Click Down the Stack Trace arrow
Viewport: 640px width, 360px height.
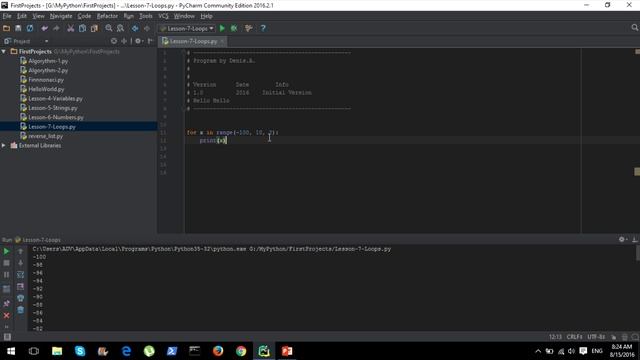[20, 263]
